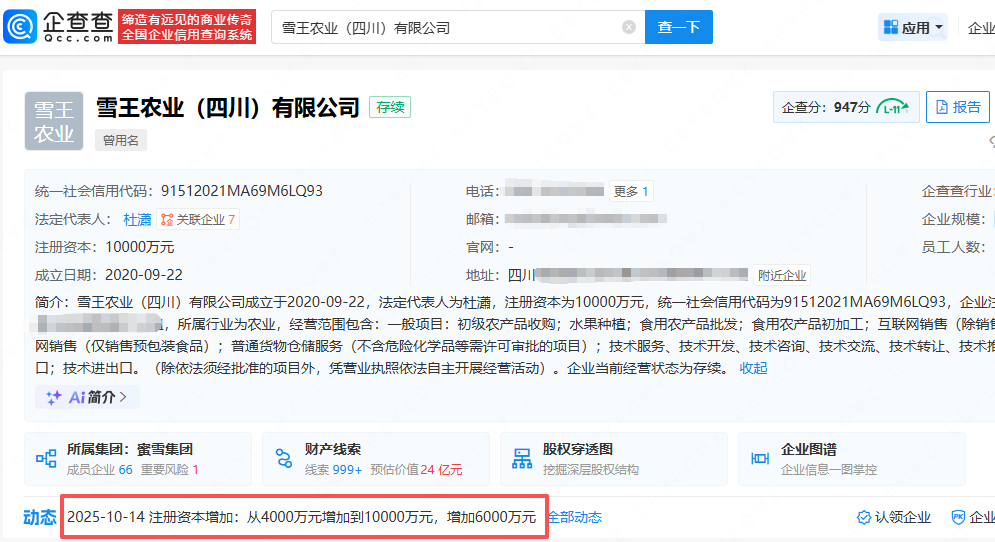Open 股权穿透图 equity structure icon
Image resolution: width=995 pixels, height=542 pixels.
pyautogui.click(x=522, y=459)
